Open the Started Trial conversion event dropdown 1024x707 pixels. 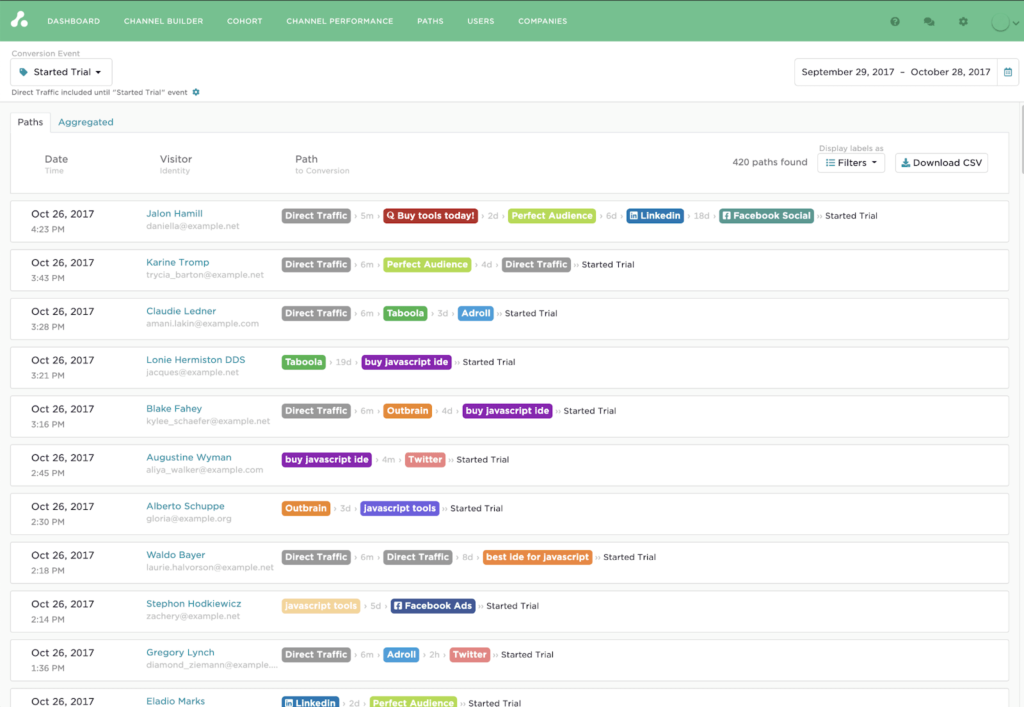tap(60, 71)
